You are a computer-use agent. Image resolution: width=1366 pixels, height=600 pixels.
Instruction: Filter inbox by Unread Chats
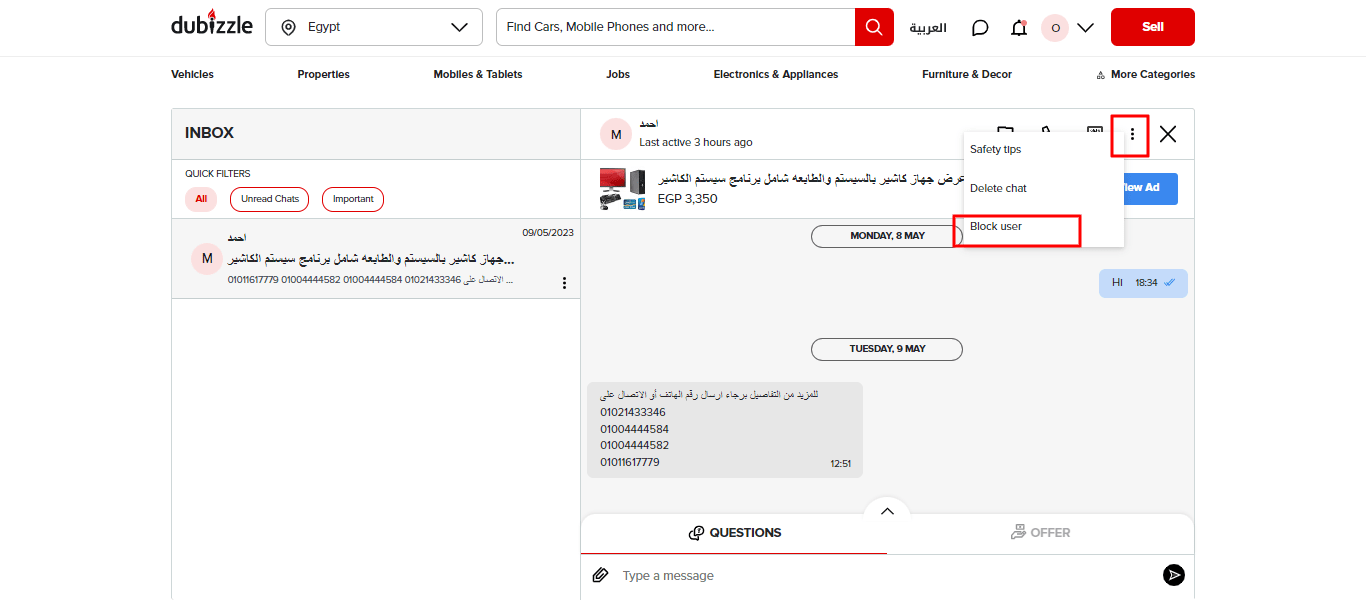[x=269, y=199]
